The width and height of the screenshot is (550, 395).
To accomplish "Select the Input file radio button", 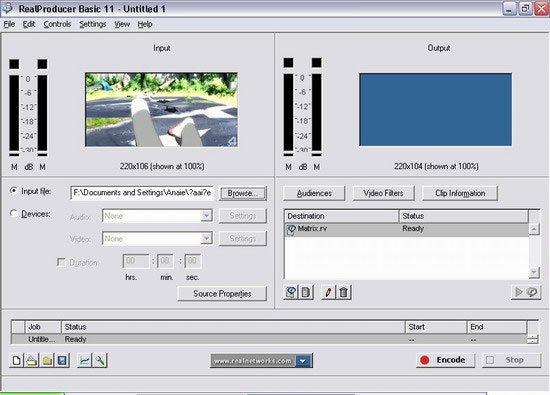I will pos(13,191).
